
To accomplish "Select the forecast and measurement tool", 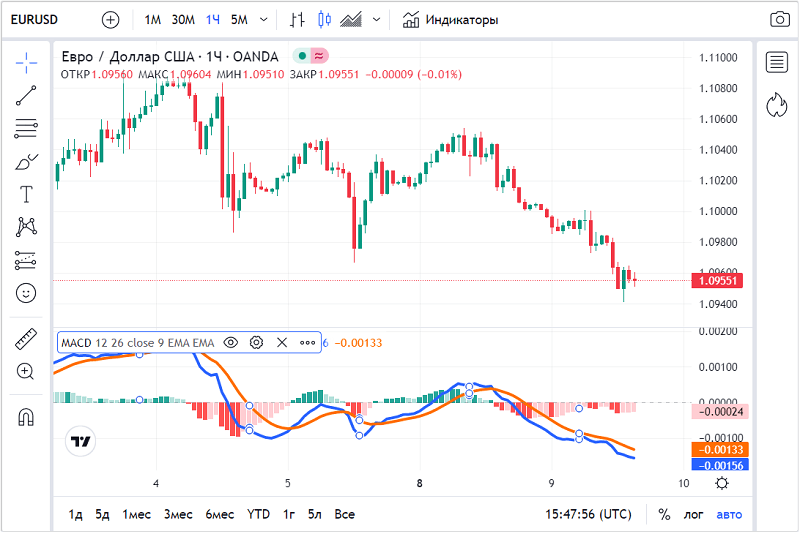I will pos(26,260).
